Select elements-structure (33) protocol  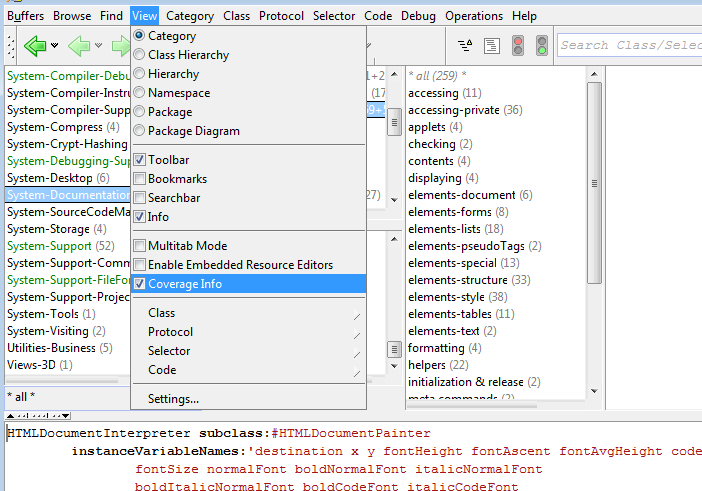(x=469, y=280)
